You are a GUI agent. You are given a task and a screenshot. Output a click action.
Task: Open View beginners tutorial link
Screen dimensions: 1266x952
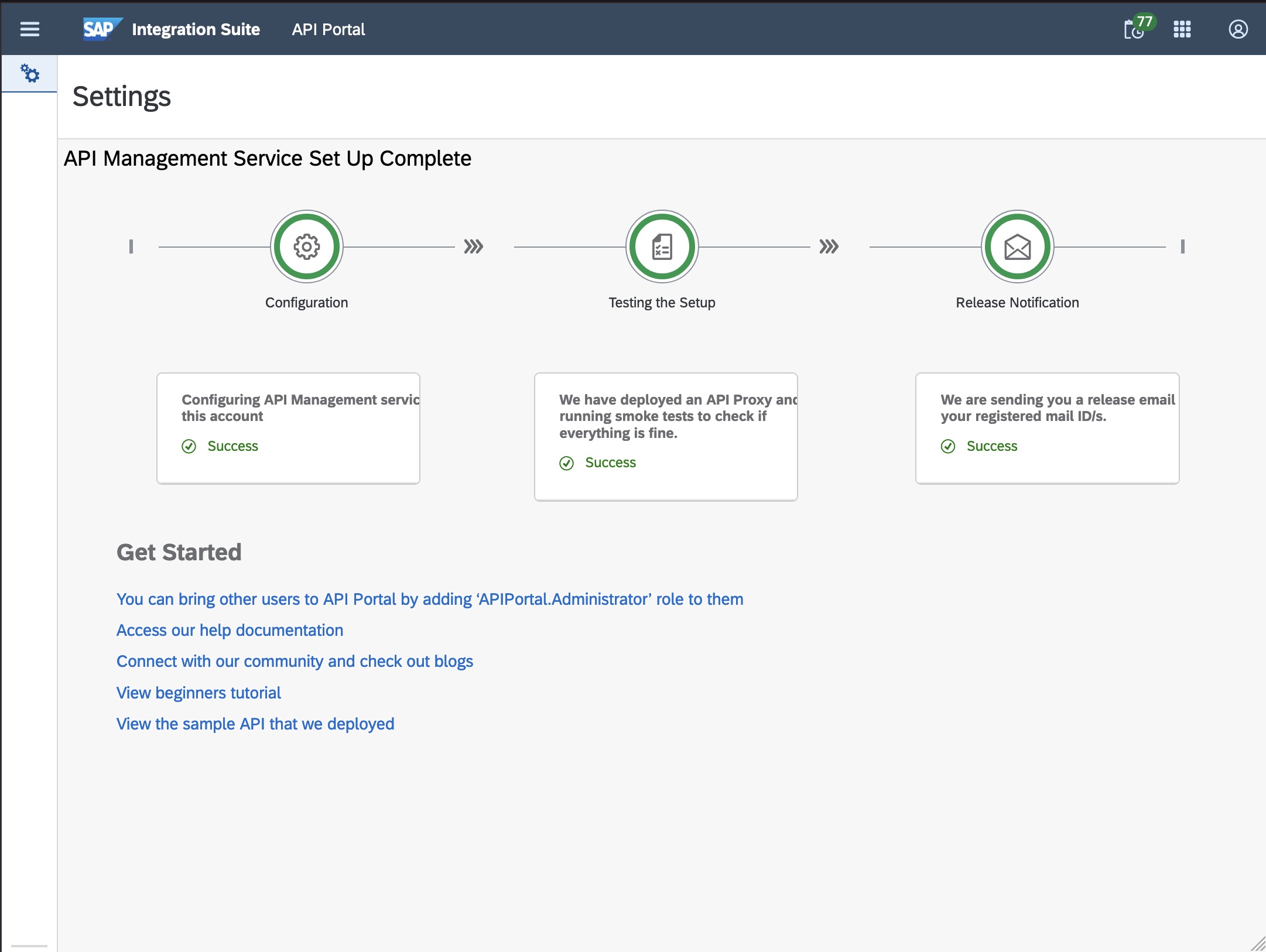coord(199,692)
